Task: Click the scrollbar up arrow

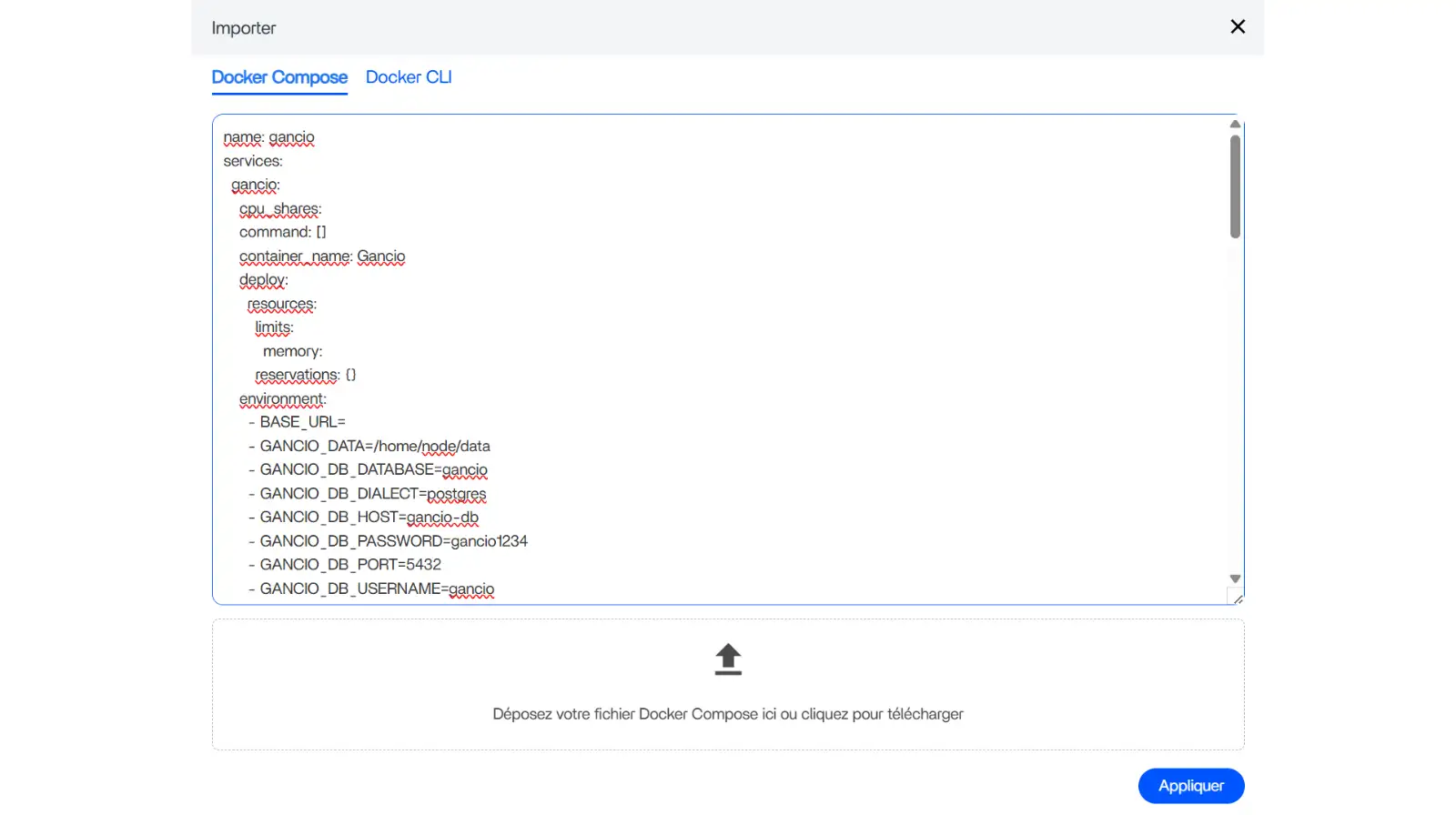Action: pos(1235,124)
